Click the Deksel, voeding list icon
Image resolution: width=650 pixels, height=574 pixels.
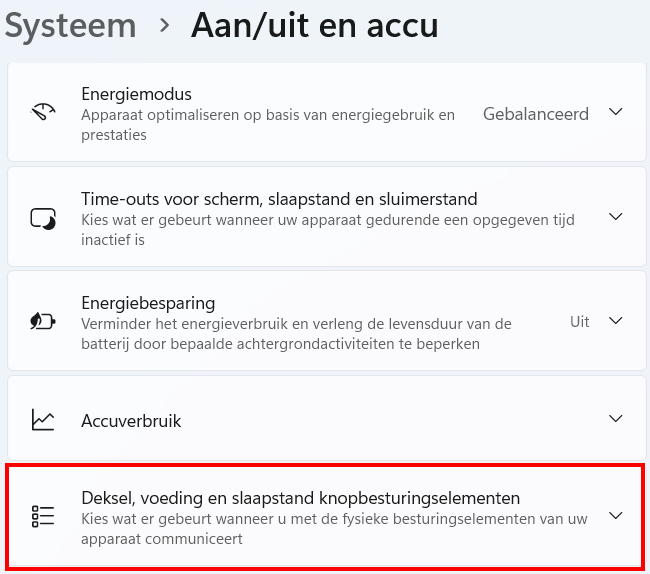42,516
